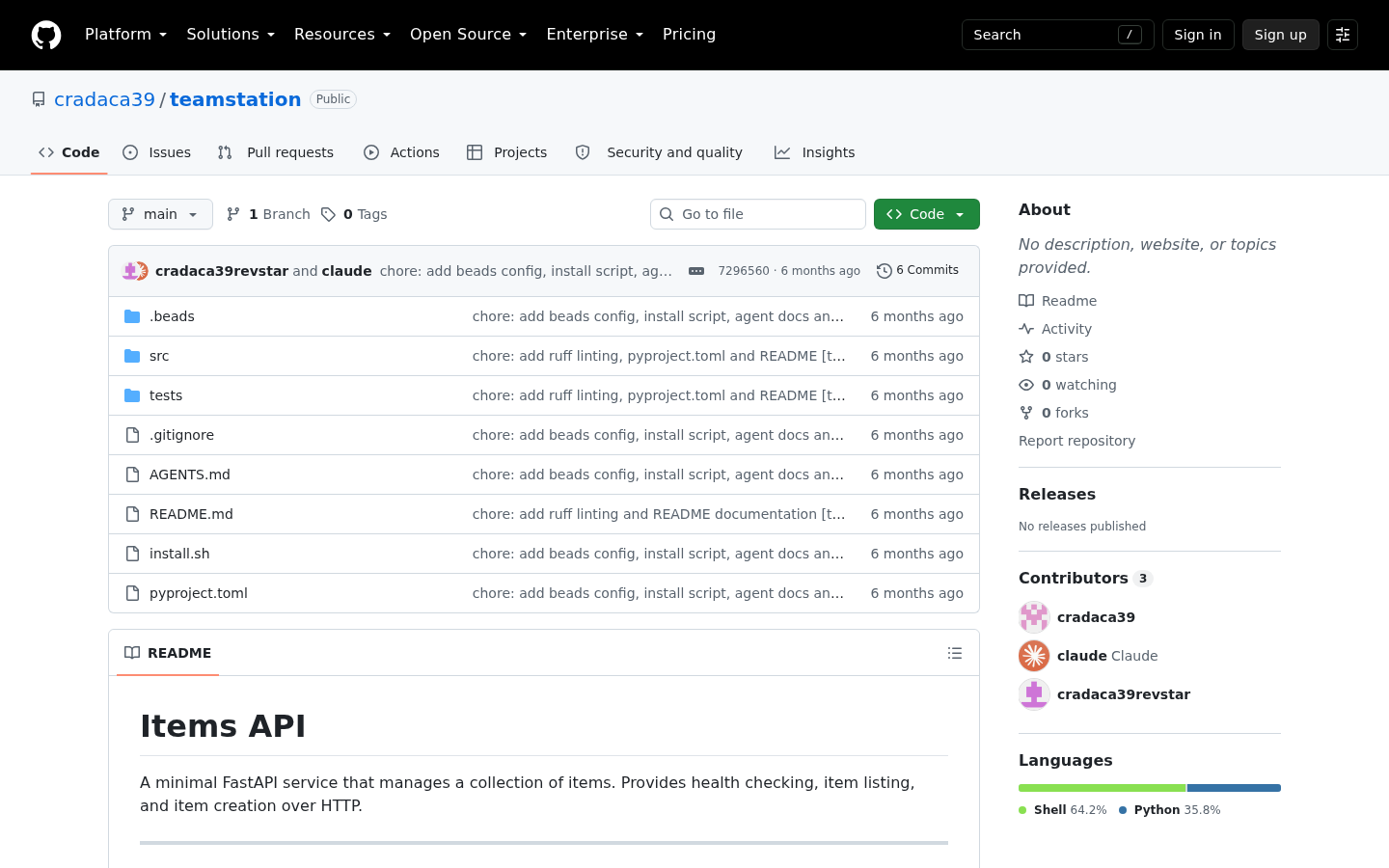1389x868 pixels.
Task: Open the Pull requests tab
Action: [x=276, y=152]
